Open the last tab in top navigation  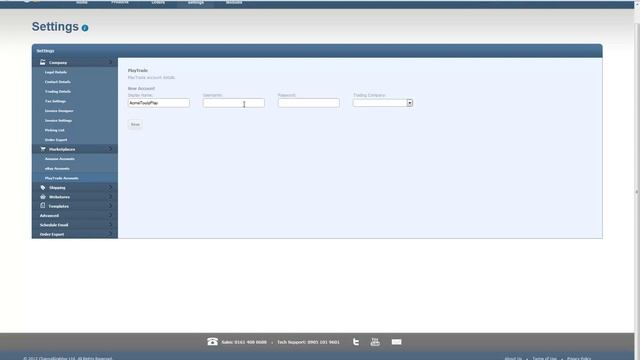pos(234,2)
